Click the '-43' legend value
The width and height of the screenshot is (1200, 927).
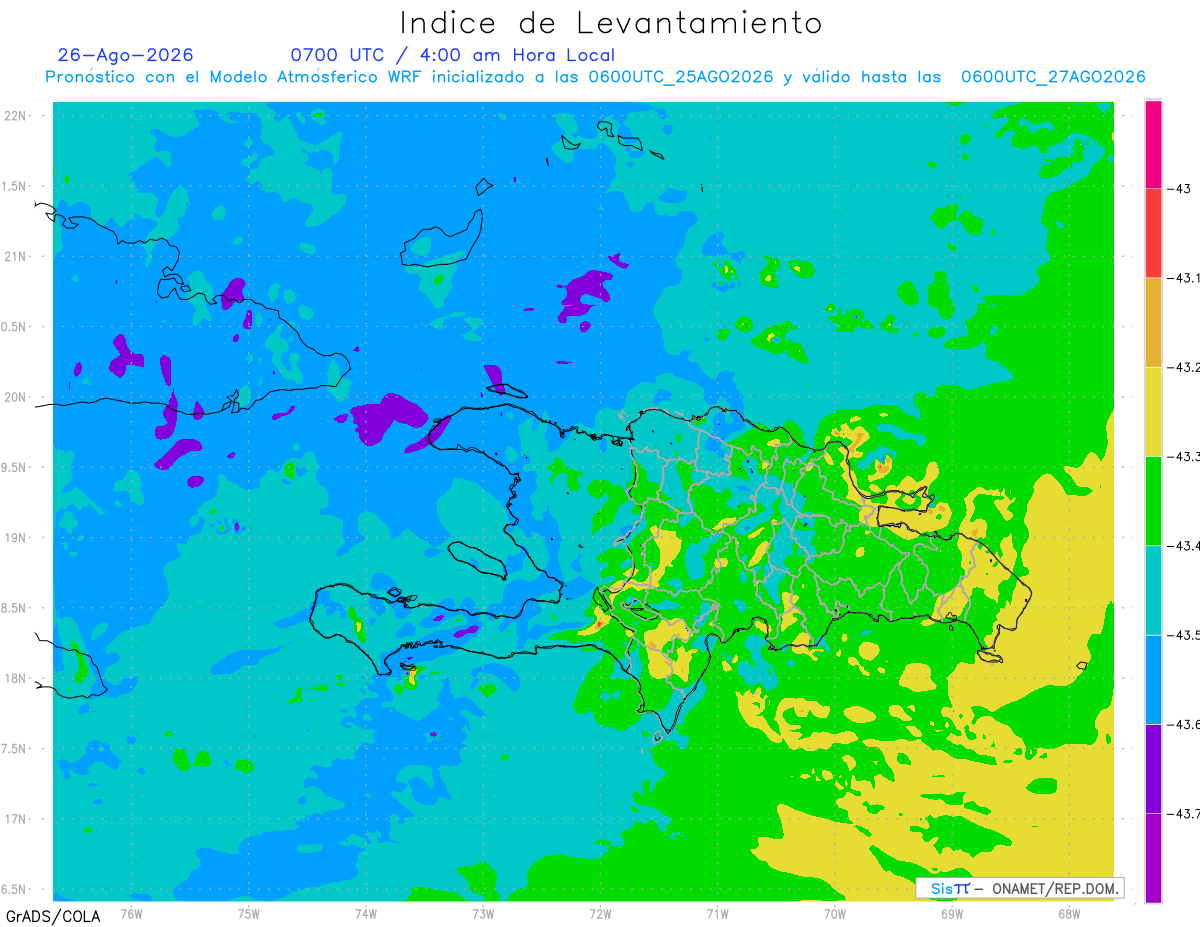click(x=1178, y=189)
